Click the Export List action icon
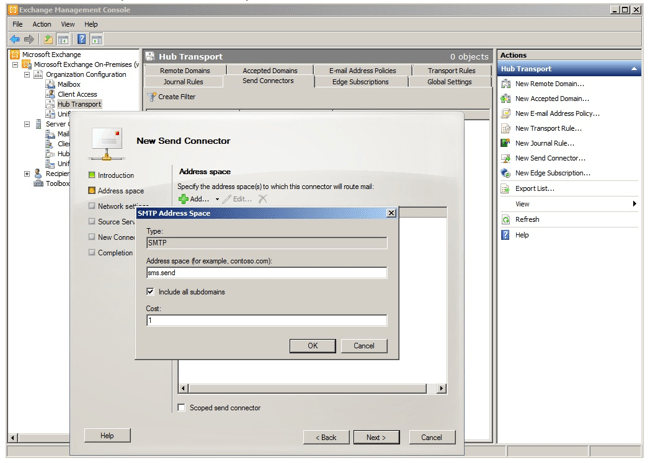Screen dimensions: 650x463 [505, 189]
